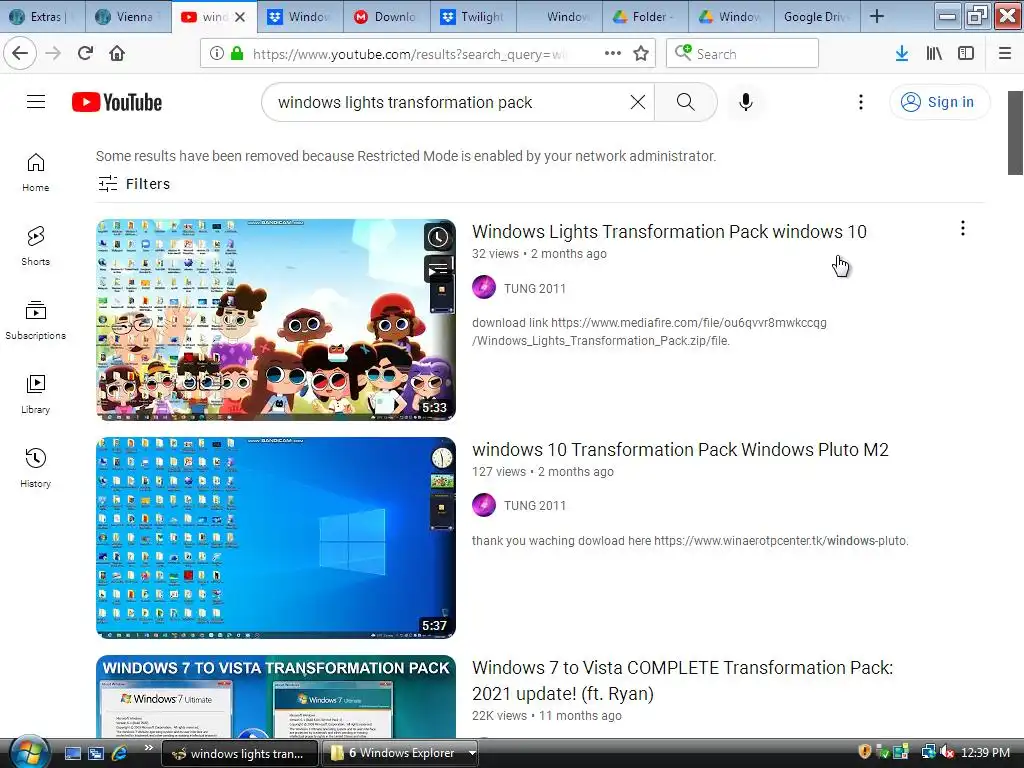The image size is (1024, 768).
Task: Play the Windows 7 to Vista thumbnail
Action: (276, 697)
